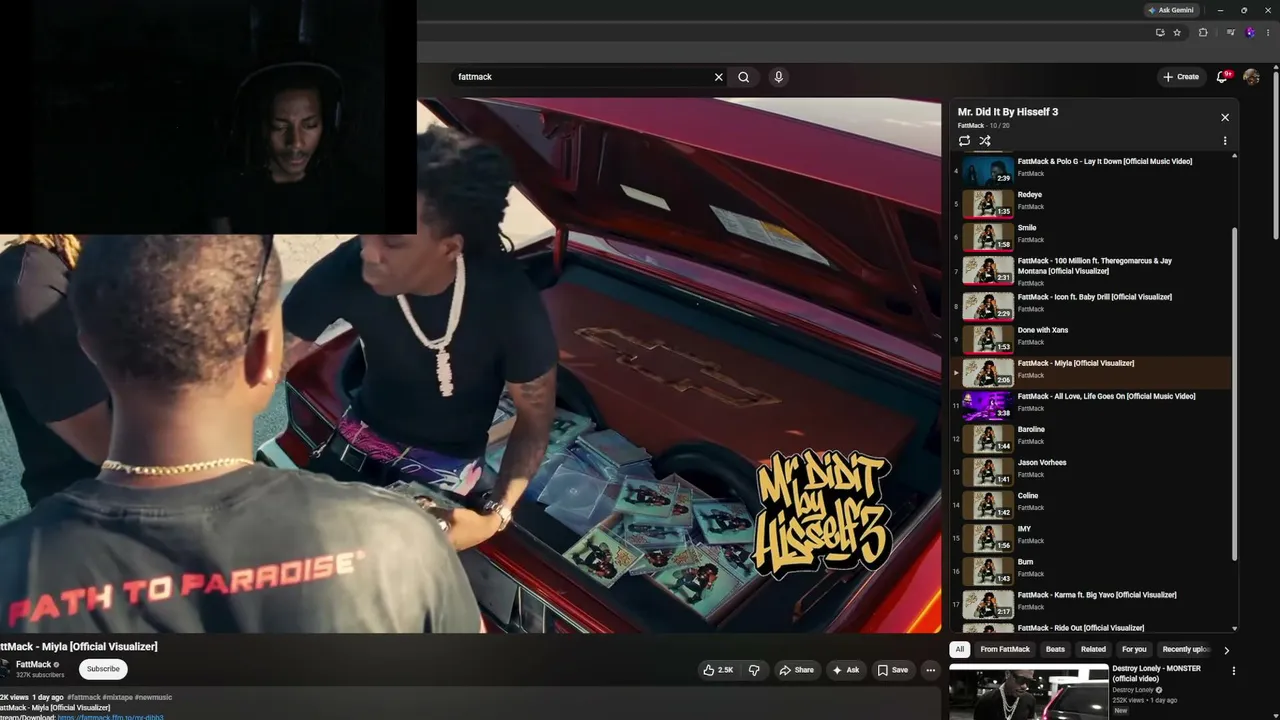Play Burn from the playlist
The image size is (1280, 720).
1091,570
